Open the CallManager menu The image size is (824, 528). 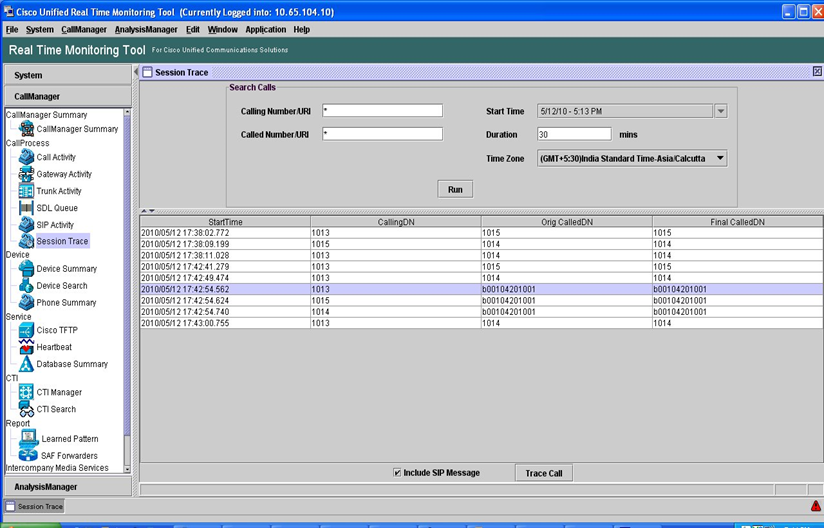point(84,30)
